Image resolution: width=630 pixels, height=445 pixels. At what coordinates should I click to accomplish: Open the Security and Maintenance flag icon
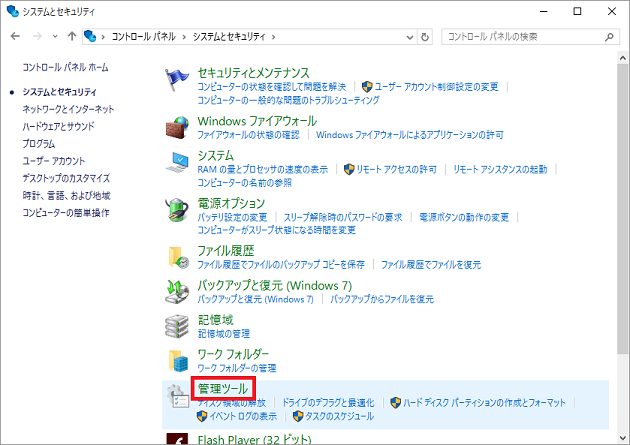point(176,80)
